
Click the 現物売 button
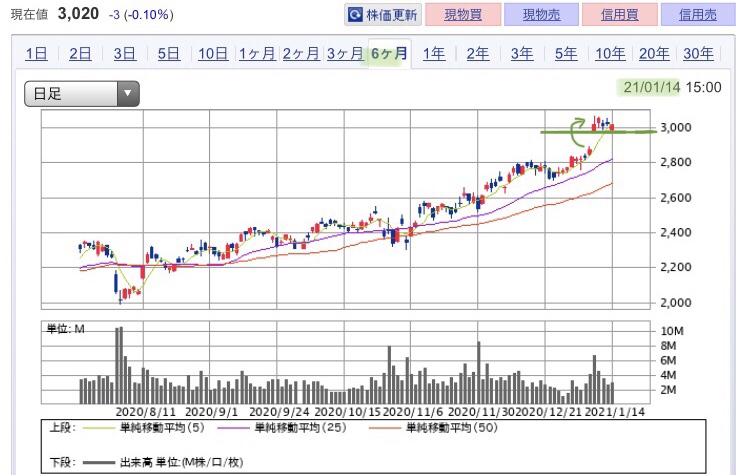coord(541,15)
